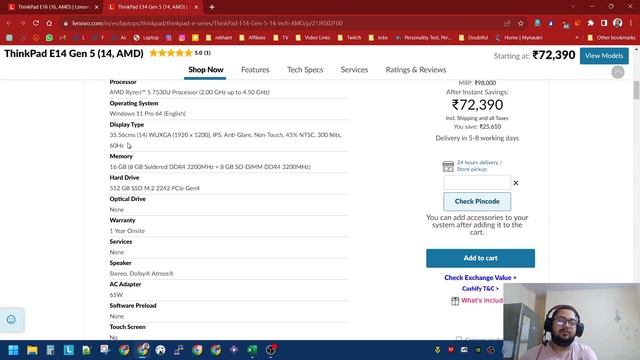640x360 pixels.
Task: Open the Features tab
Action: pyautogui.click(x=255, y=70)
